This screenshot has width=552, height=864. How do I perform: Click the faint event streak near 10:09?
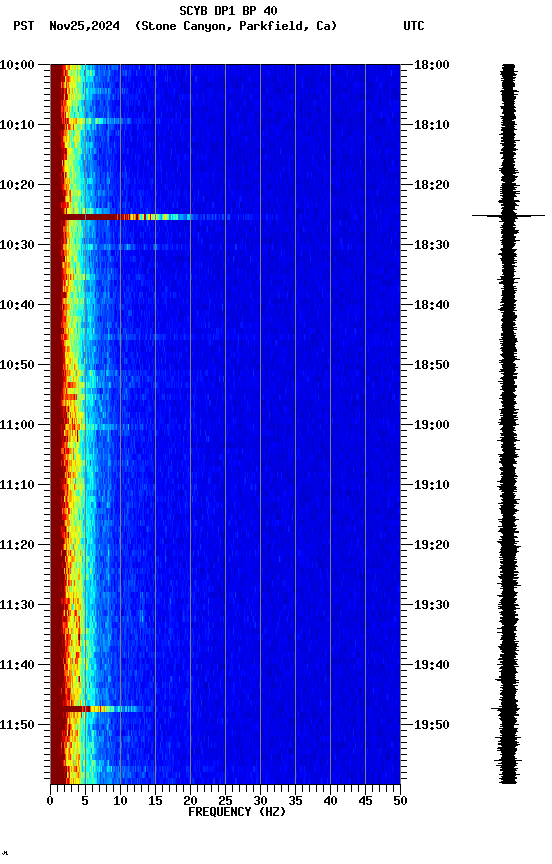102,121
